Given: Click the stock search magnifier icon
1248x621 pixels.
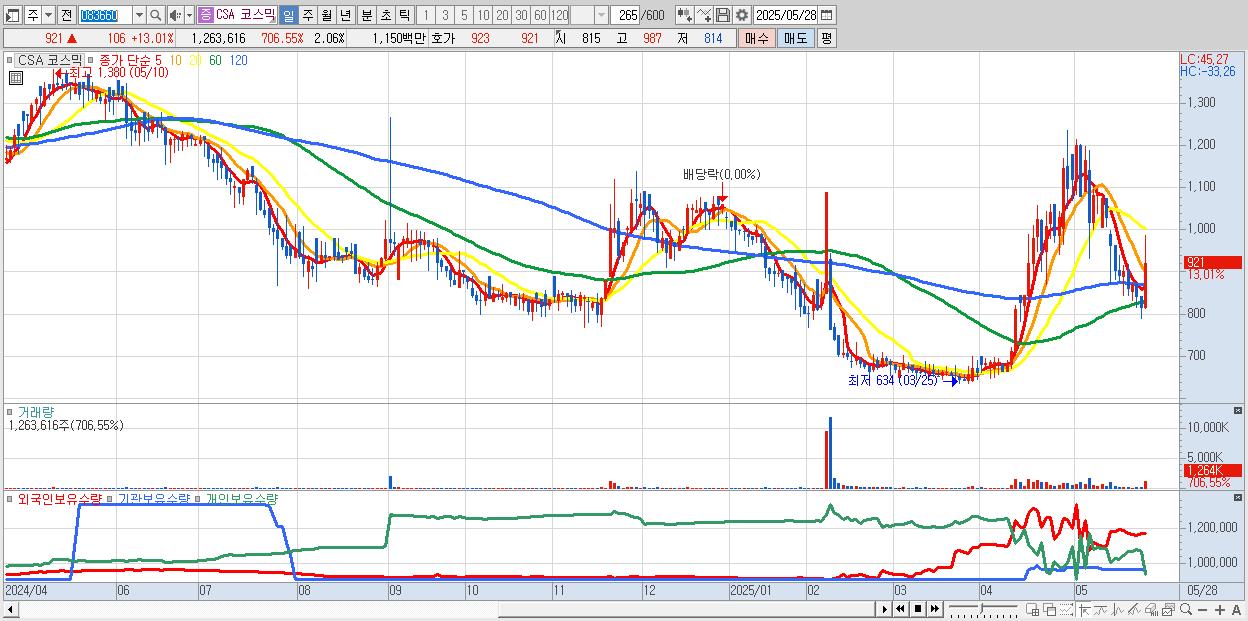Looking at the screenshot, I should tap(156, 15).
